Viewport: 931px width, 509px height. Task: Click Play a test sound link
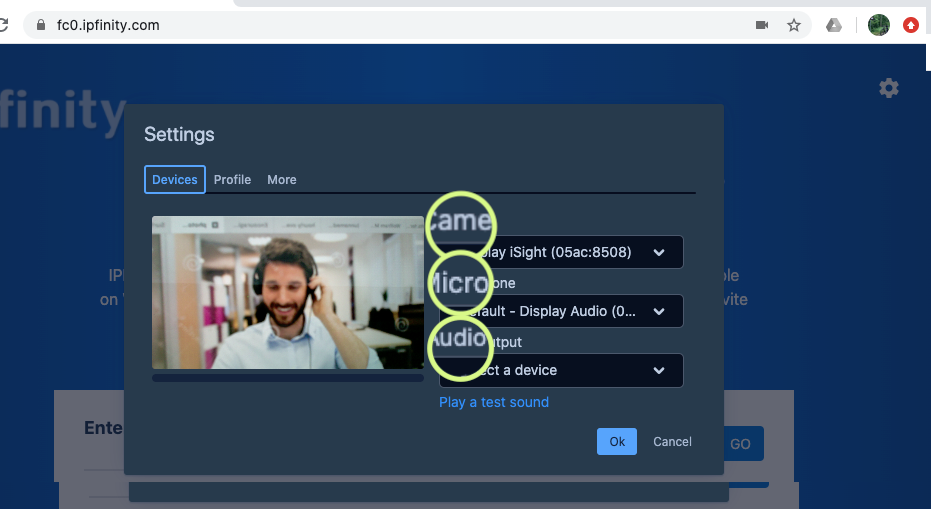(494, 402)
